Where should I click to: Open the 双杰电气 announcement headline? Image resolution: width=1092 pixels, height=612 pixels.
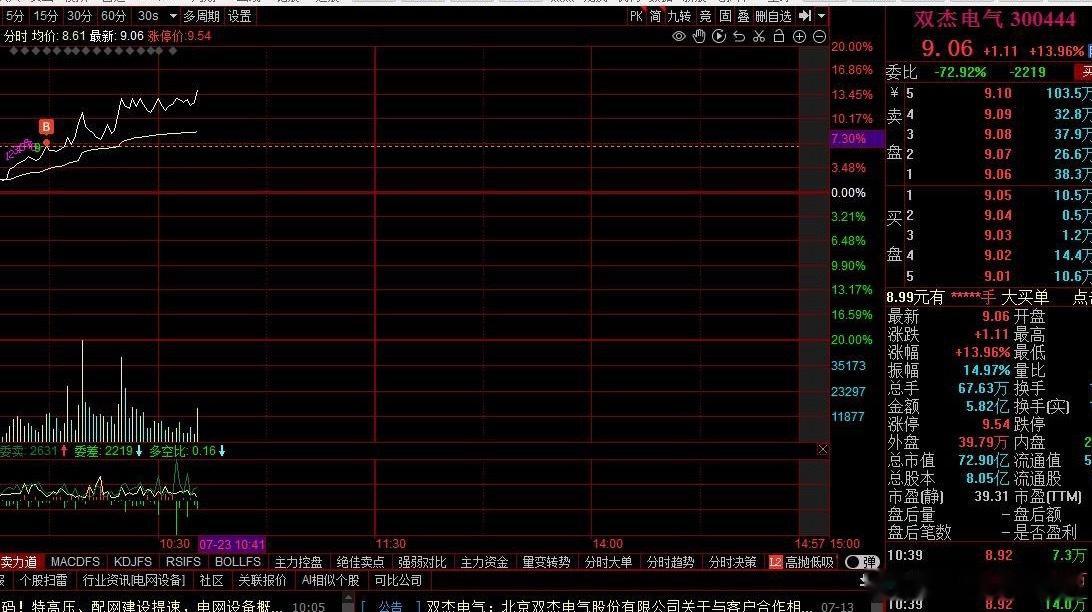pos(619,606)
